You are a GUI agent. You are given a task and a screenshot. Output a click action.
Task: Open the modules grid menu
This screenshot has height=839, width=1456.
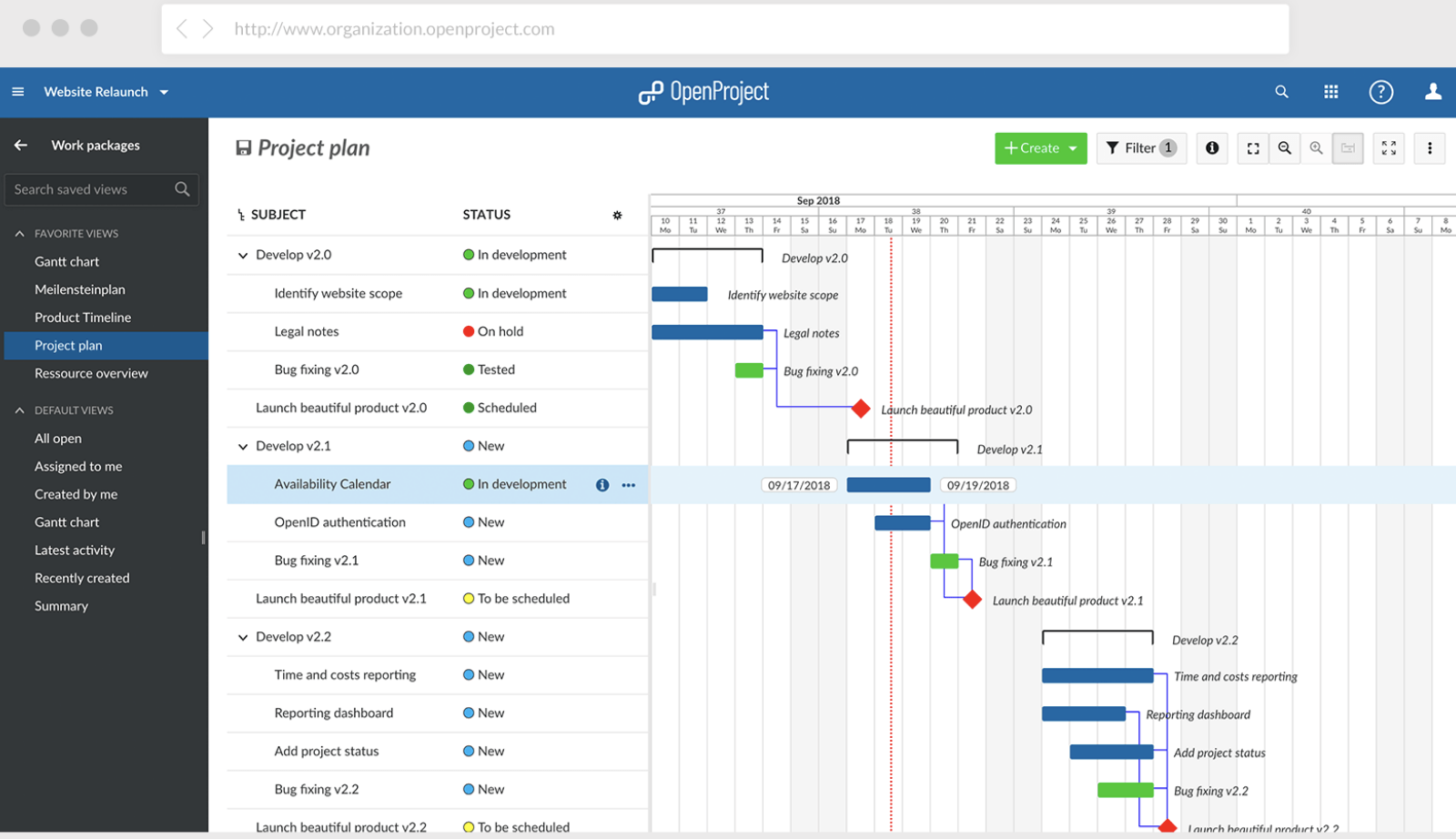[1330, 92]
